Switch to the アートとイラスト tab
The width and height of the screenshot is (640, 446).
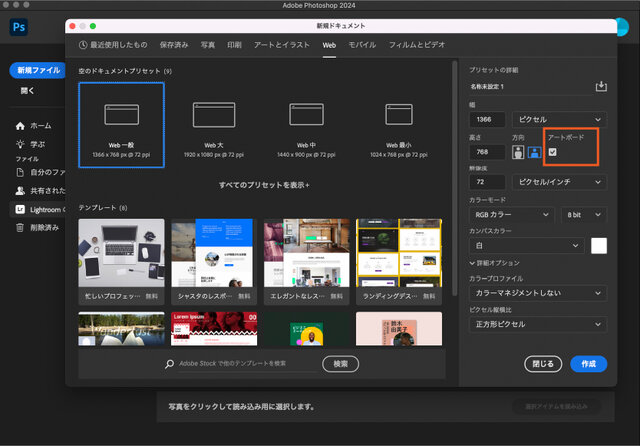pyautogui.click(x=282, y=45)
